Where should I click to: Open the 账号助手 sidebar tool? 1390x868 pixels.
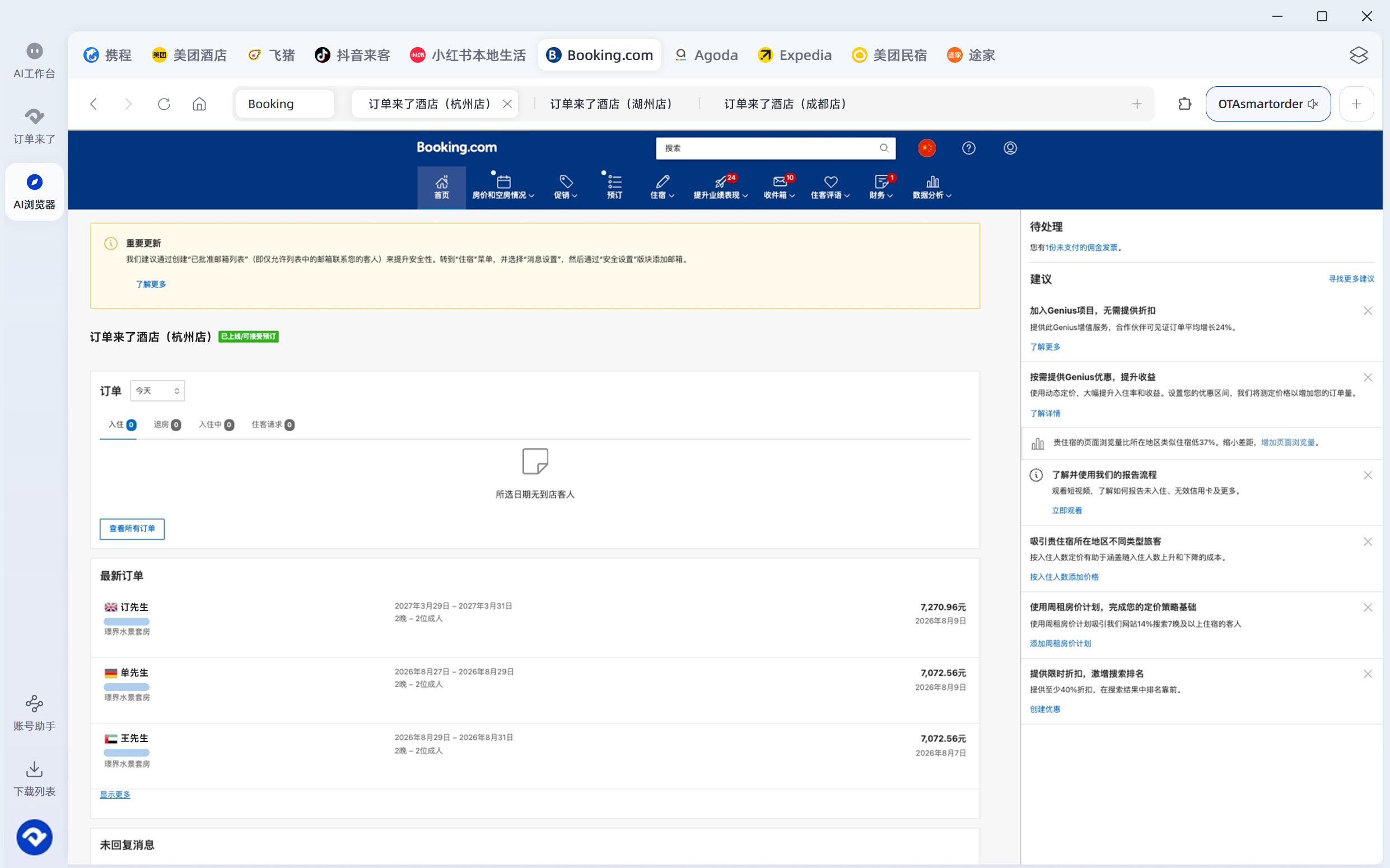tap(35, 713)
